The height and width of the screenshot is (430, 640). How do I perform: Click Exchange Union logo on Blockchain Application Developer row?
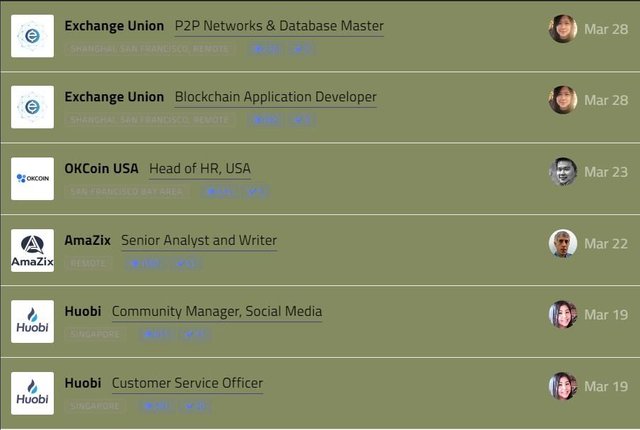click(x=32, y=107)
